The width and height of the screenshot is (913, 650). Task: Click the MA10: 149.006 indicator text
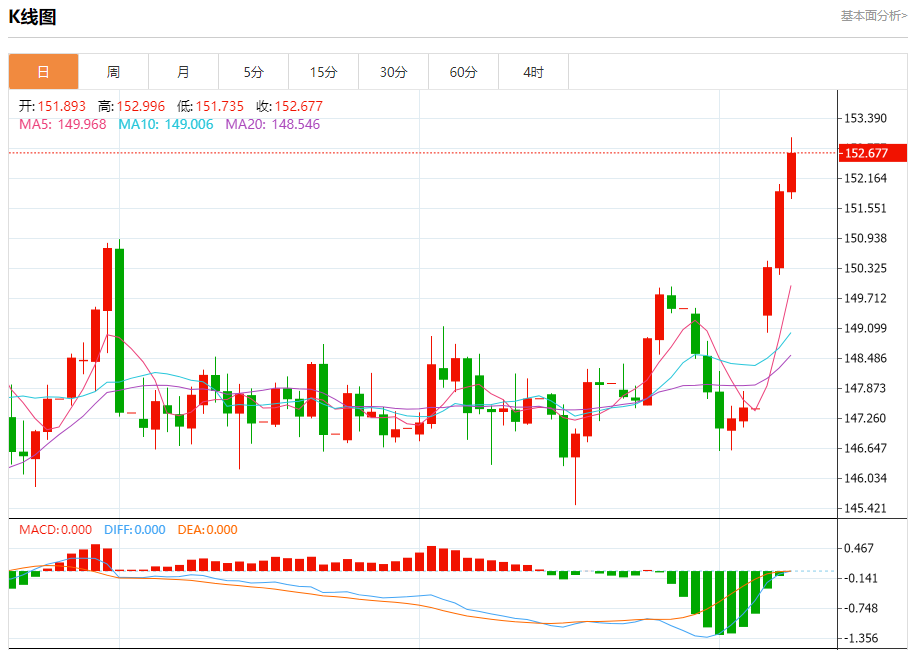coord(166,124)
